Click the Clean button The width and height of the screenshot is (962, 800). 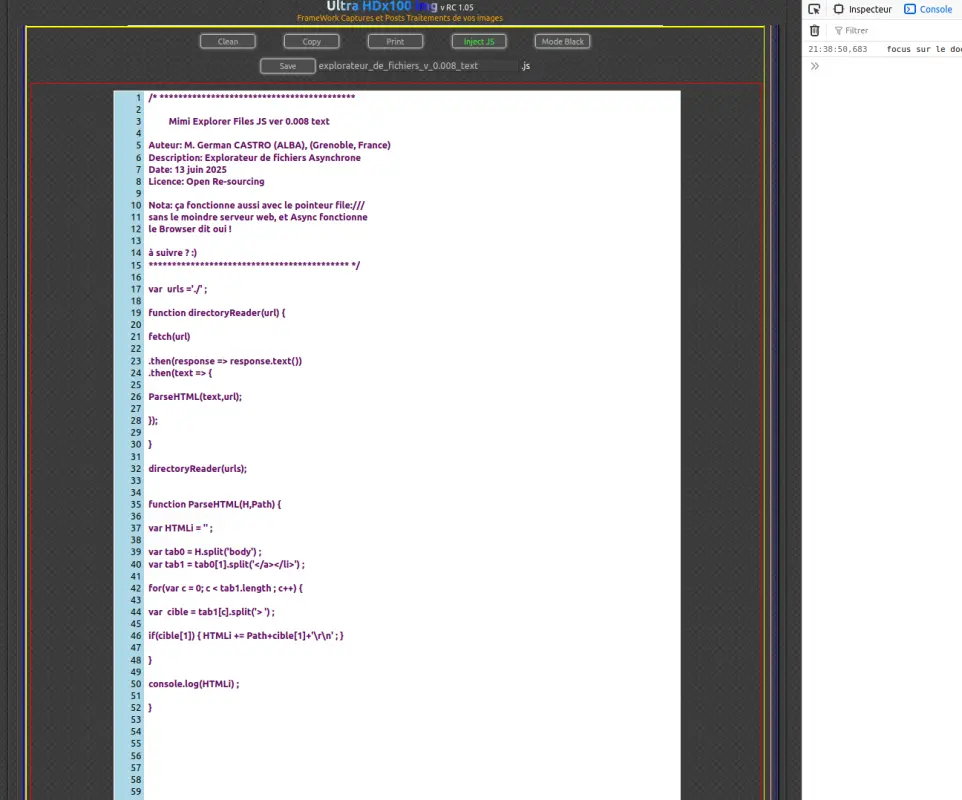(x=228, y=42)
